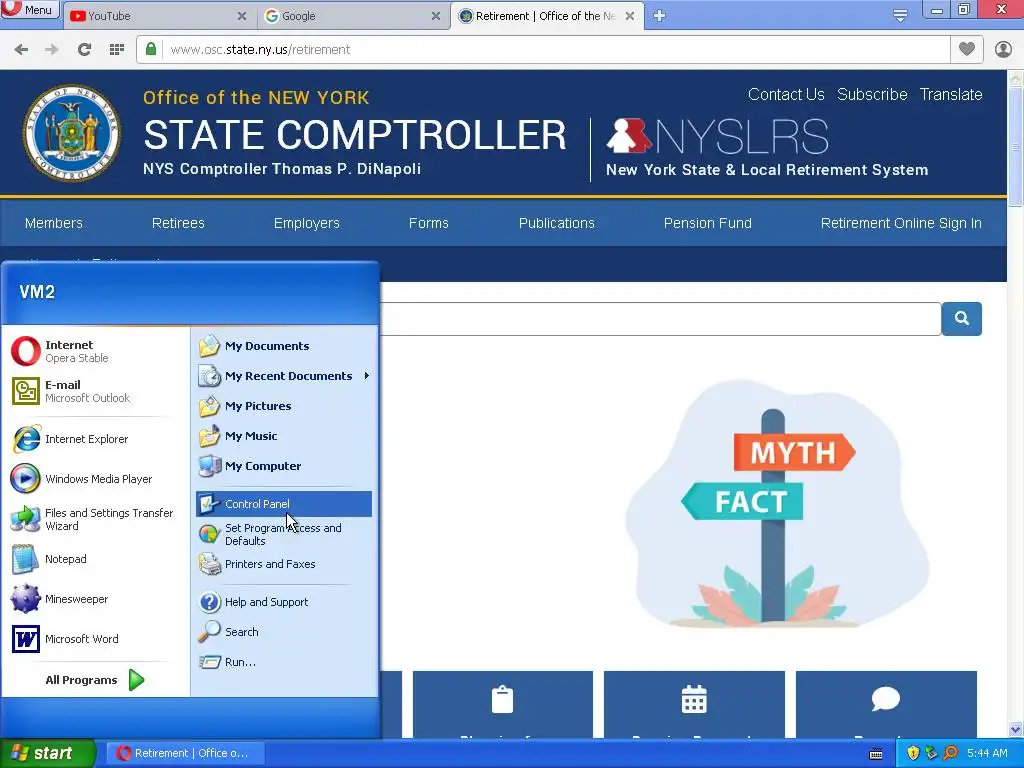The height and width of the screenshot is (768, 1024).
Task: Open the Forms navigation item
Action: tap(428, 223)
